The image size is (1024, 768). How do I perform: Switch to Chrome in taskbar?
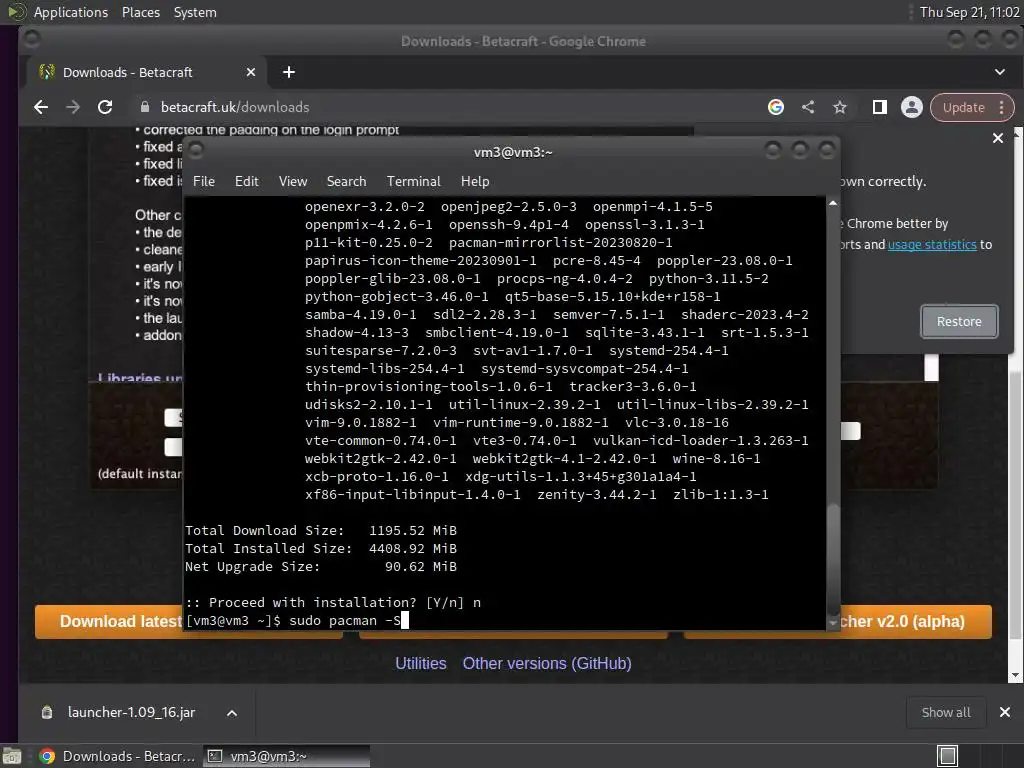pyautogui.click(x=118, y=756)
